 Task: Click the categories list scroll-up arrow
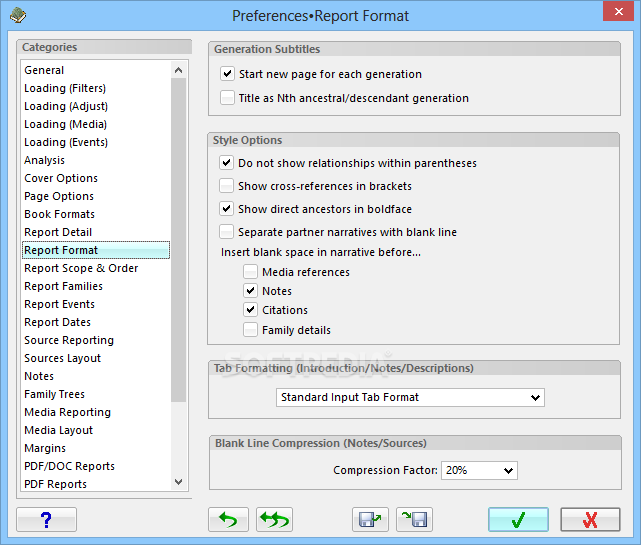178,70
